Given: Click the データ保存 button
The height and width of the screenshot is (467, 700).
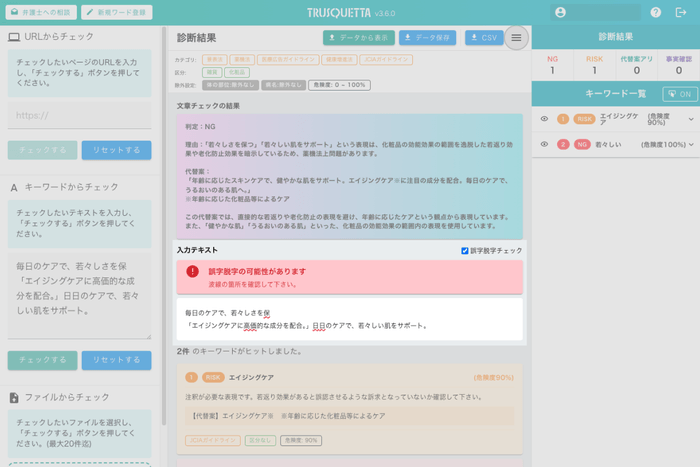Looking at the screenshot, I should (x=427, y=38).
